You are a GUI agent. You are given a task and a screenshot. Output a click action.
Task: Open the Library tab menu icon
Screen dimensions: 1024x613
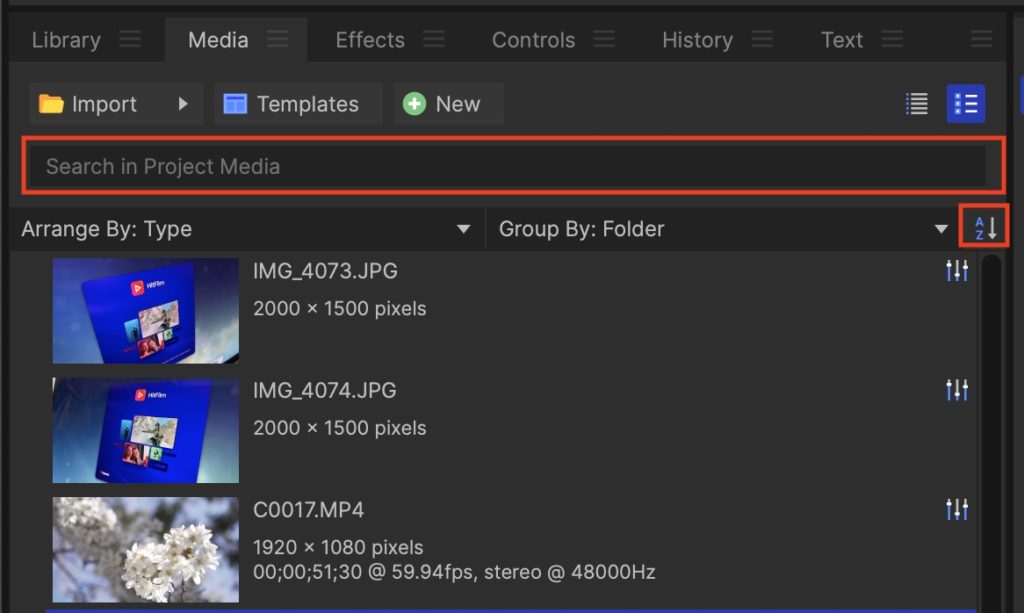coord(130,40)
